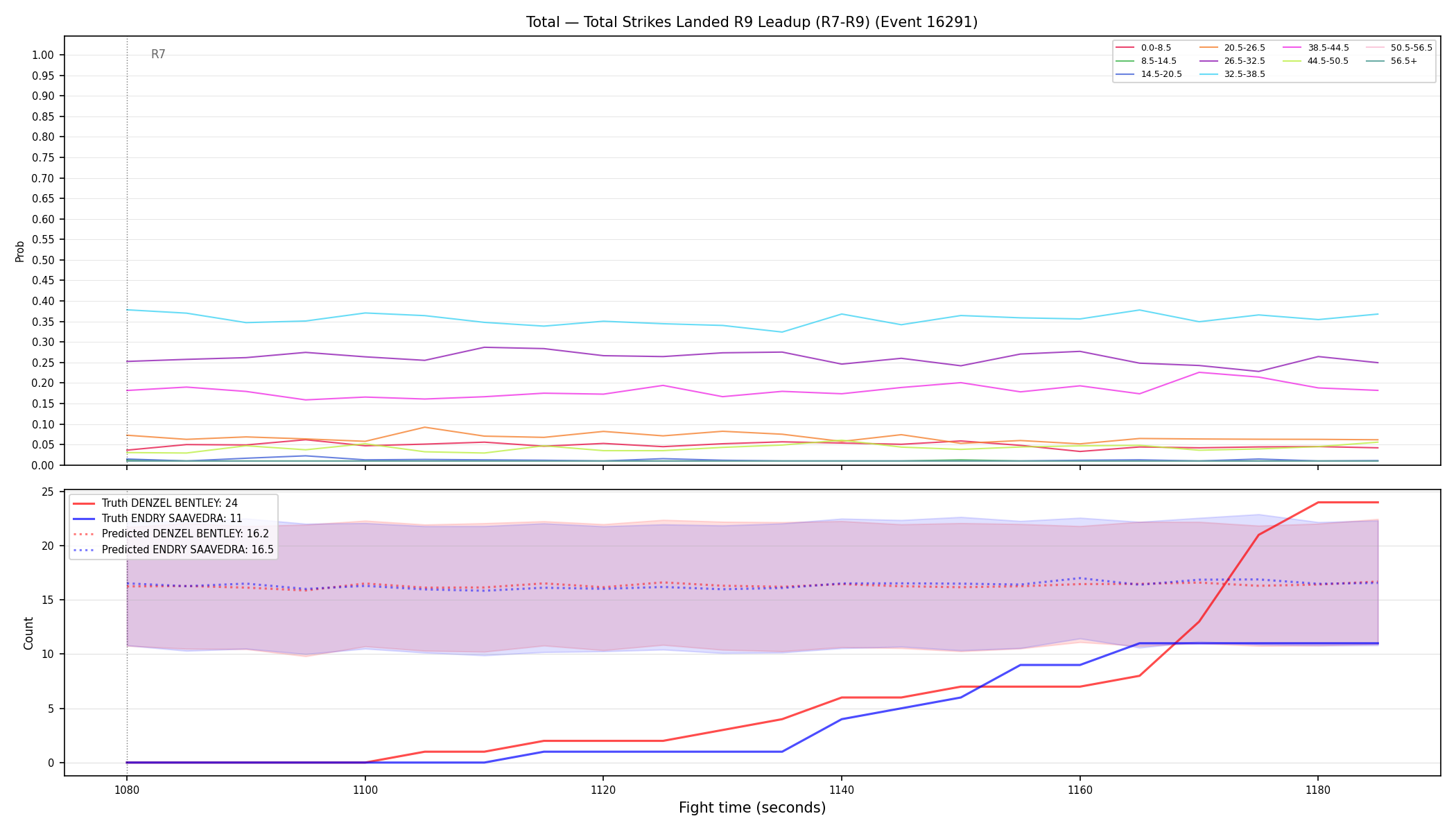Select the 32.5-38.5 legend entry
This screenshot has height=832, width=1456.
point(1233,74)
